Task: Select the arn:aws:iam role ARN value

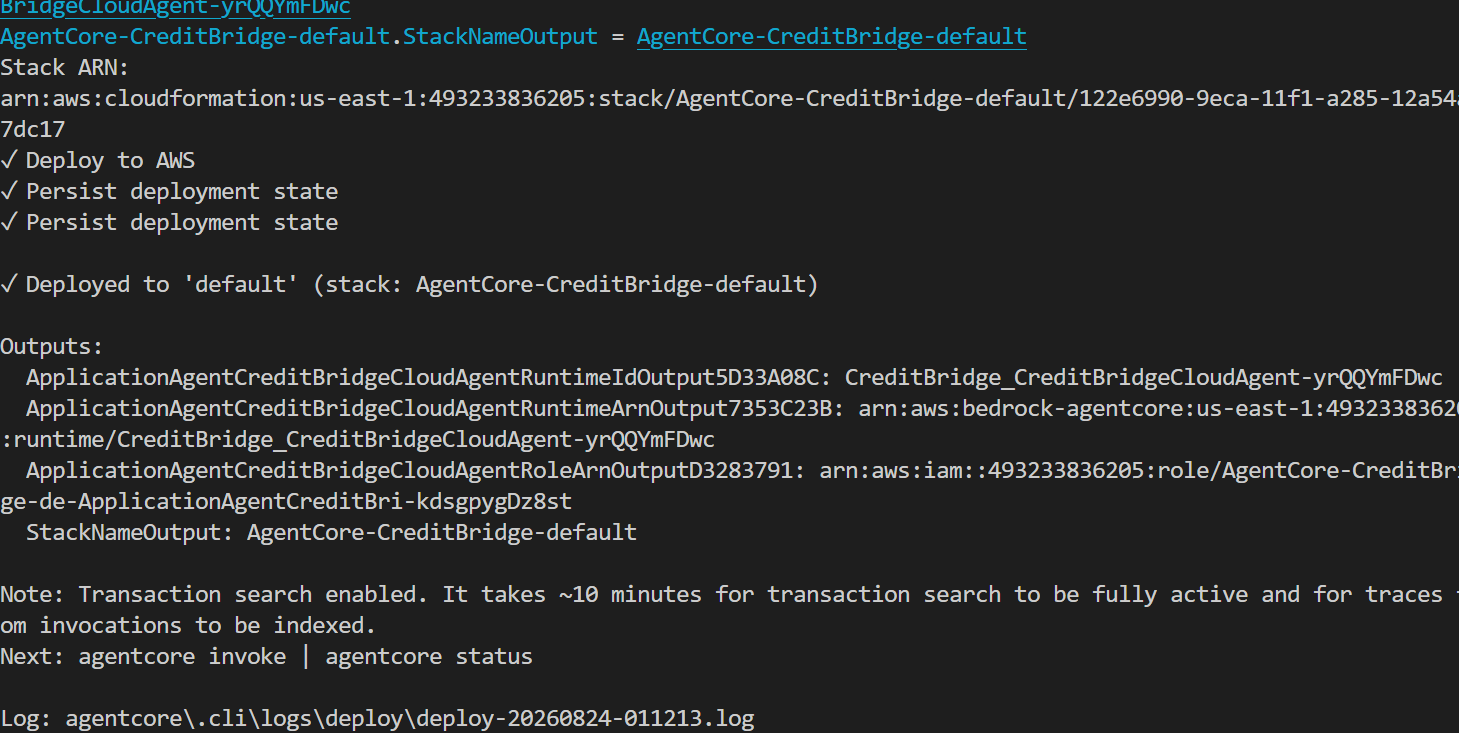Action: coord(1139,471)
